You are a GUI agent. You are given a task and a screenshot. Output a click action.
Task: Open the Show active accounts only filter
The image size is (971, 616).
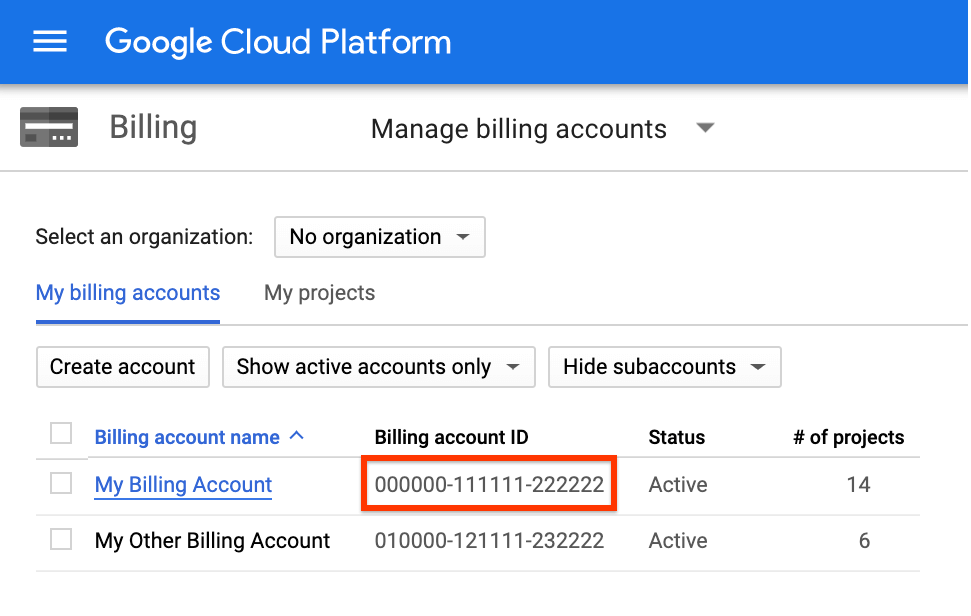378,367
